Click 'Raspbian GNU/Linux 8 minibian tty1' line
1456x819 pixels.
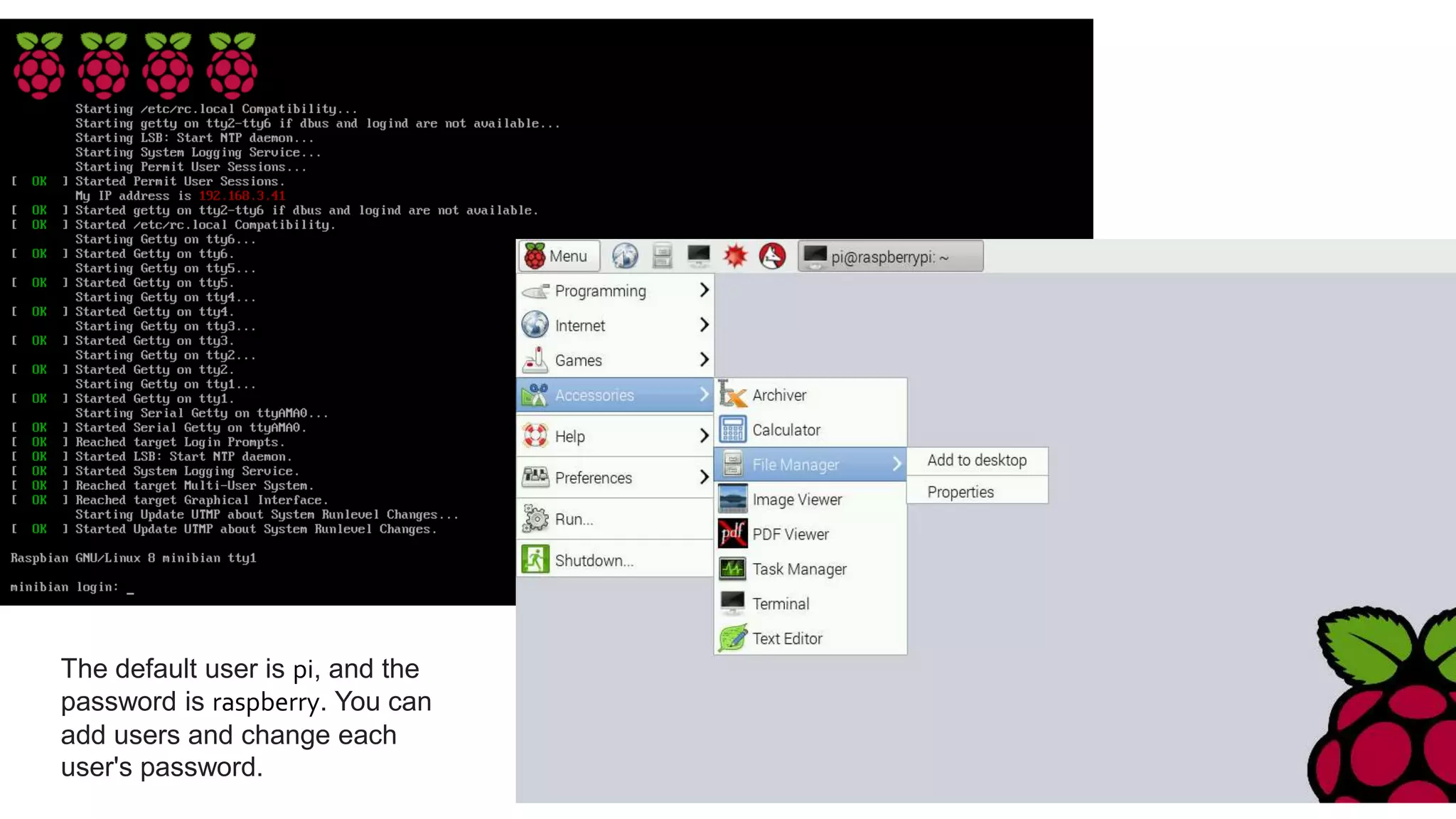pyautogui.click(x=133, y=558)
